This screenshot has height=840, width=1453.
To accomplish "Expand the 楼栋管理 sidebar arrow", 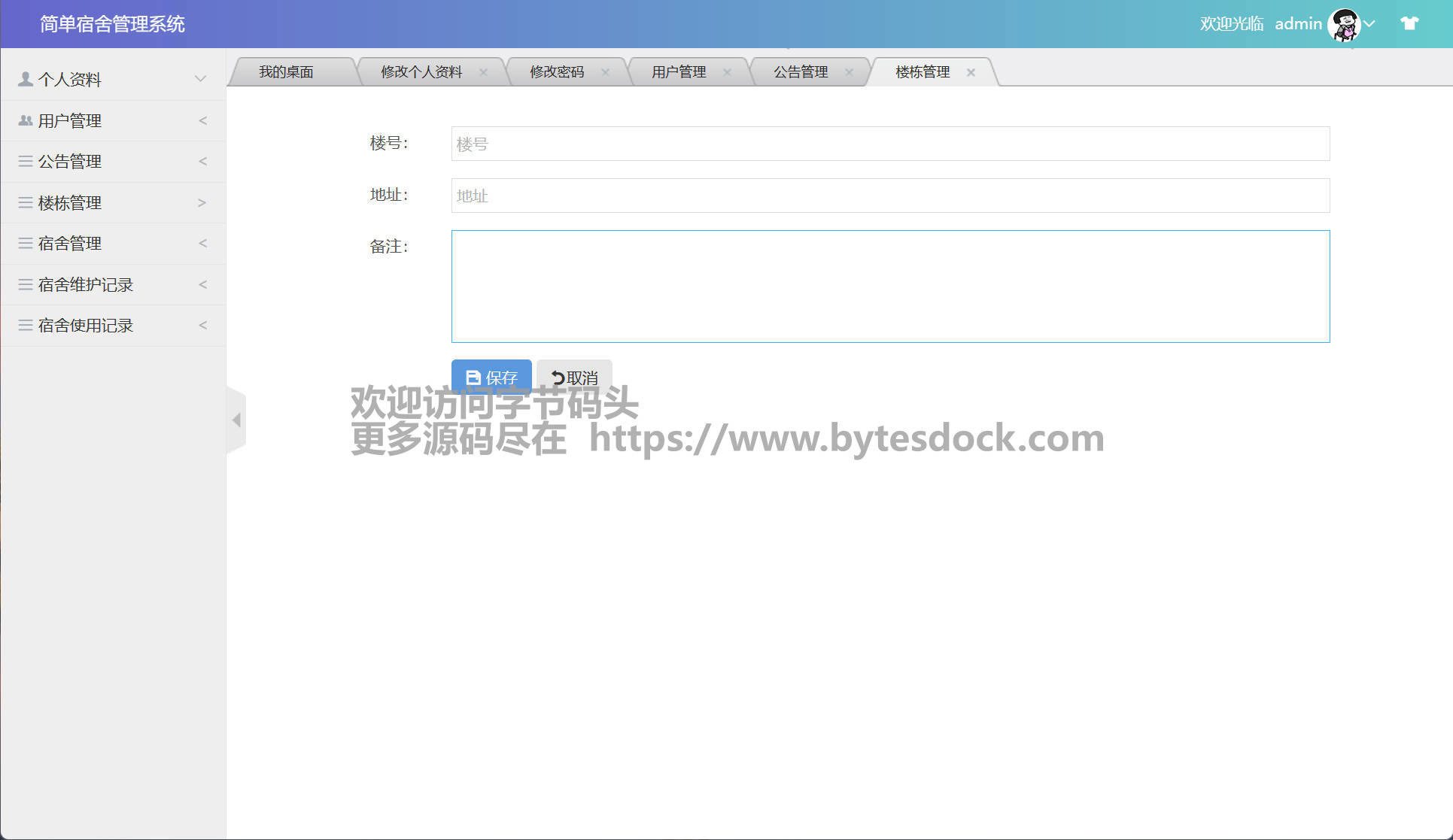I will pos(202,202).
